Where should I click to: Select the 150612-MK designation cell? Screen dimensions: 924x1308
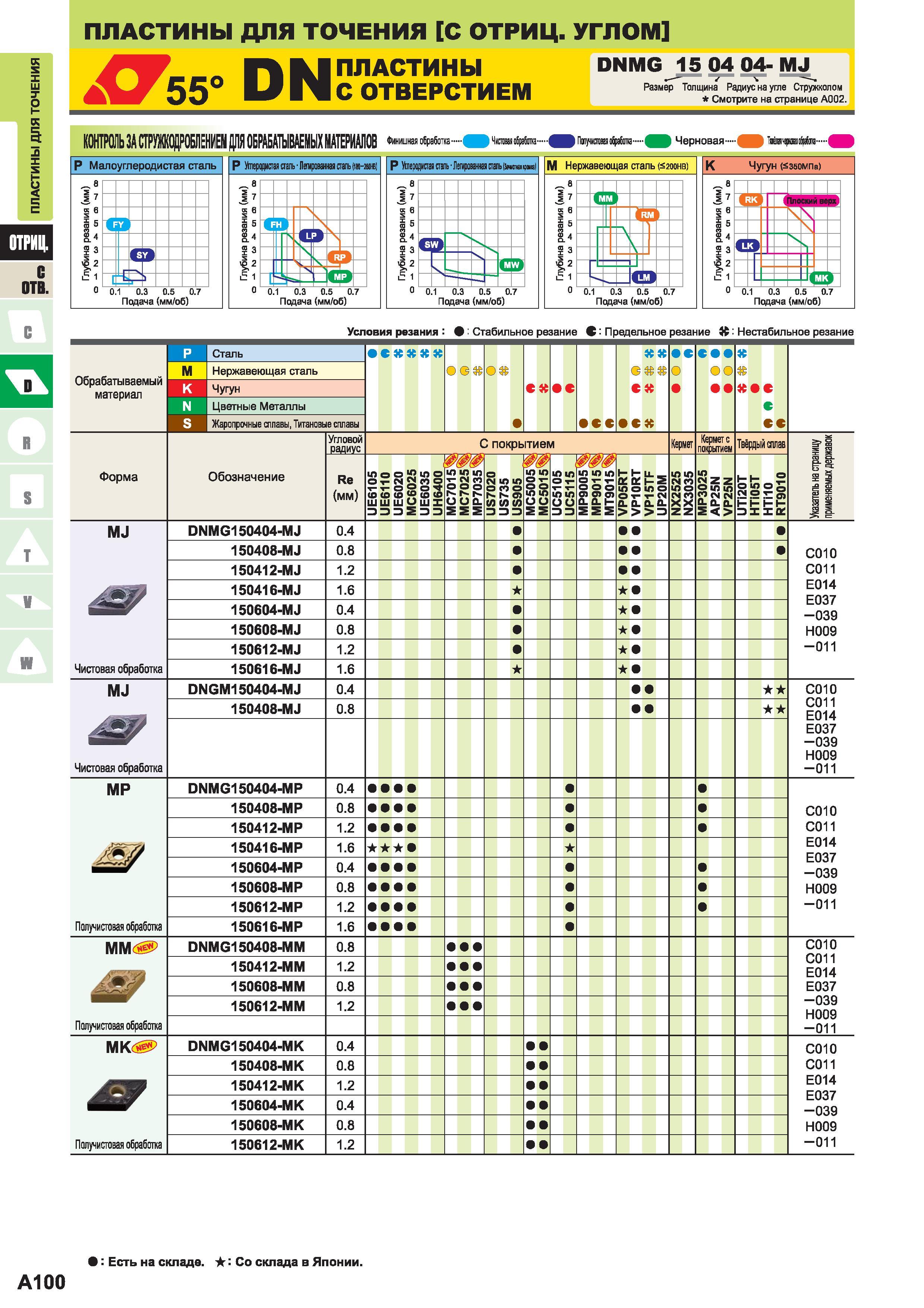click(246, 1145)
